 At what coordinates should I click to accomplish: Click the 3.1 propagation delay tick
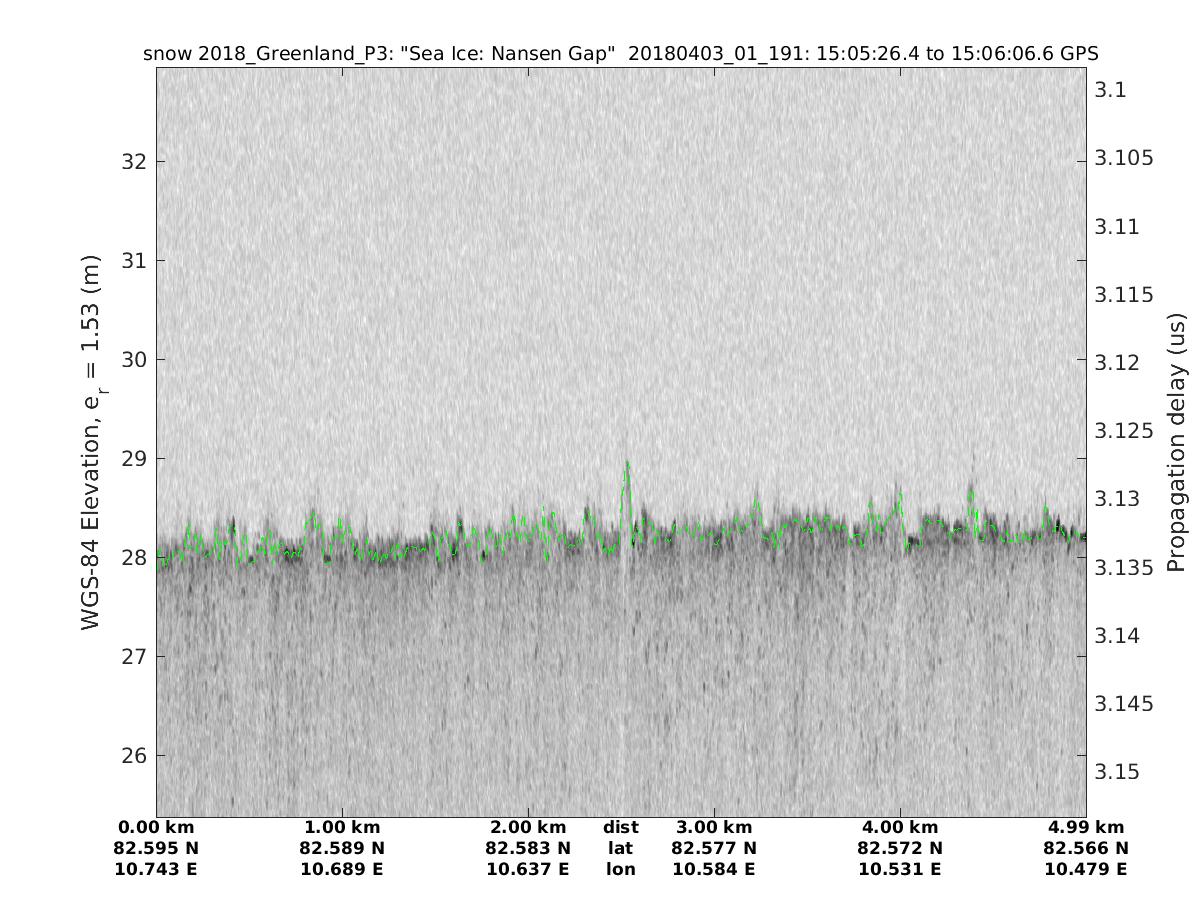click(1110, 90)
